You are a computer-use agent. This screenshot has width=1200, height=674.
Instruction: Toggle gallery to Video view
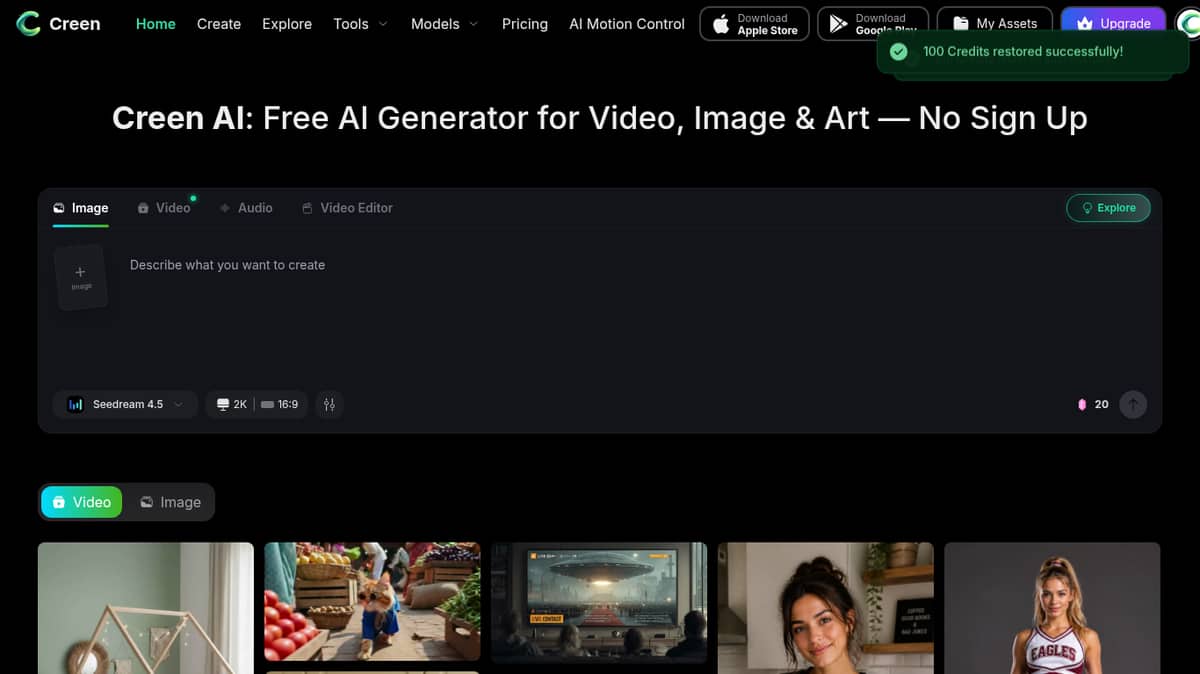pos(82,502)
